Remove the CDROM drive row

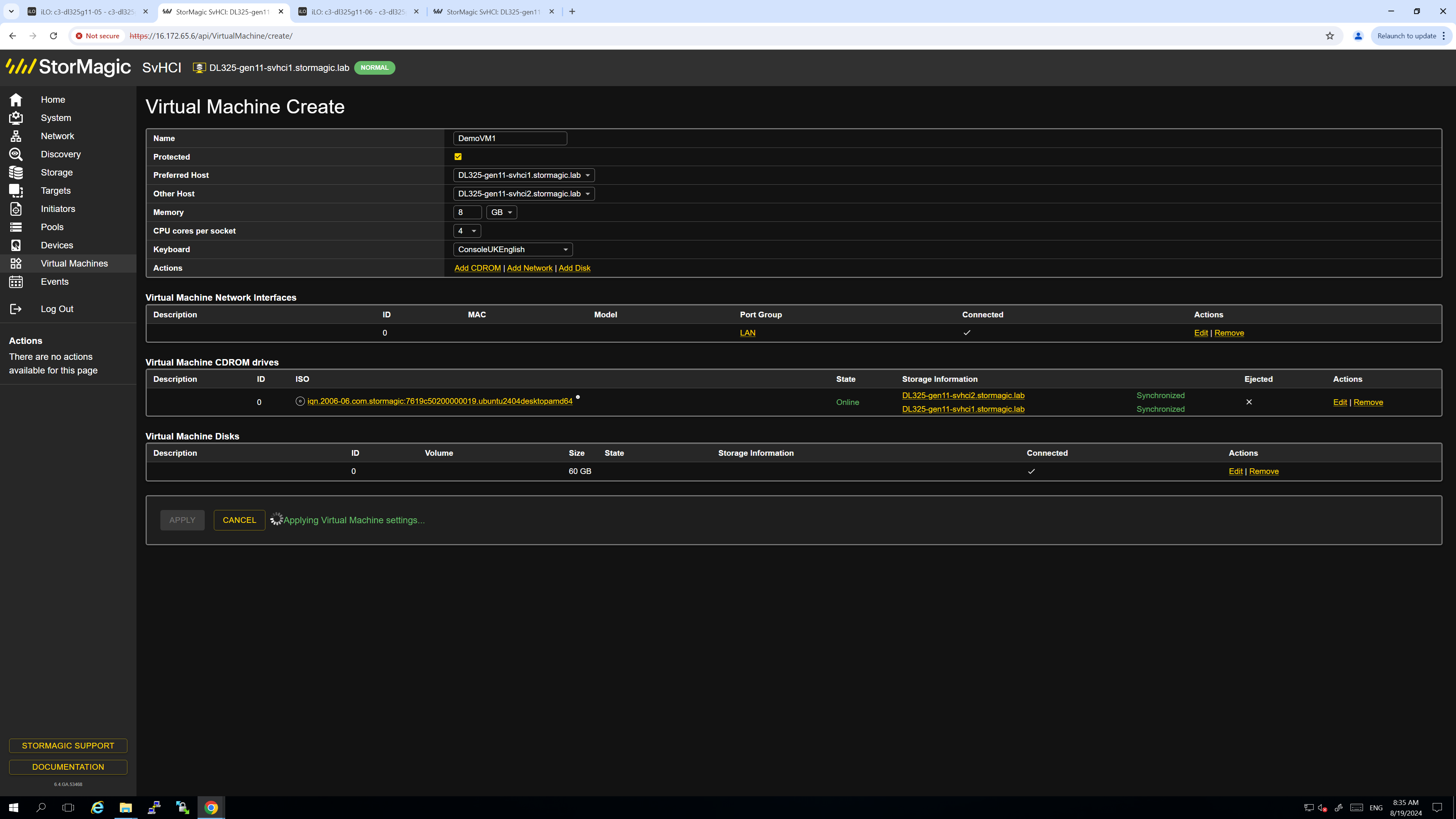tap(1368, 402)
